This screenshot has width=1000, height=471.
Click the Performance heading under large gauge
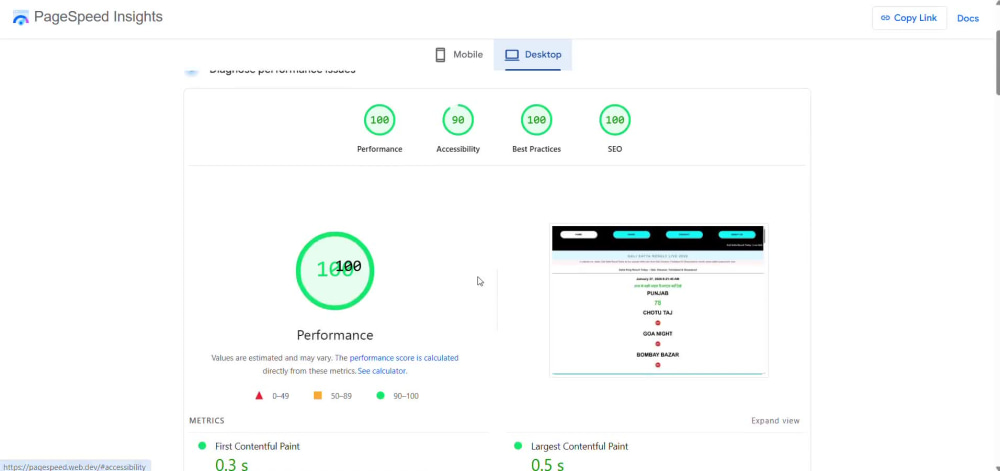click(335, 335)
